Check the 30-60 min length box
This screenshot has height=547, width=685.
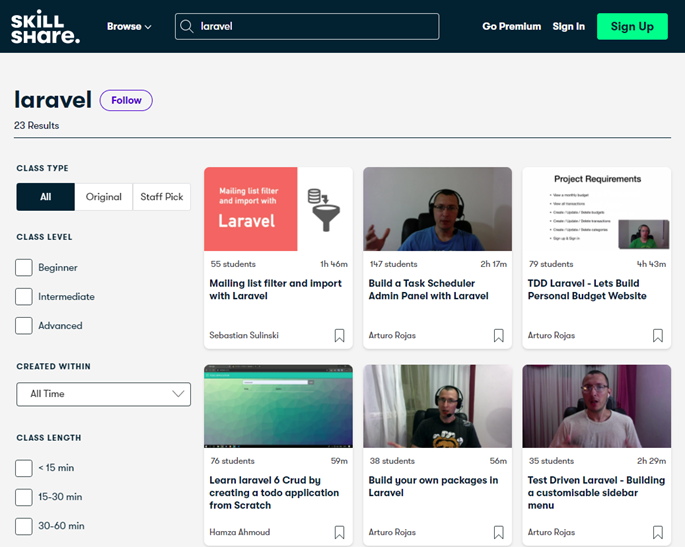[24, 526]
